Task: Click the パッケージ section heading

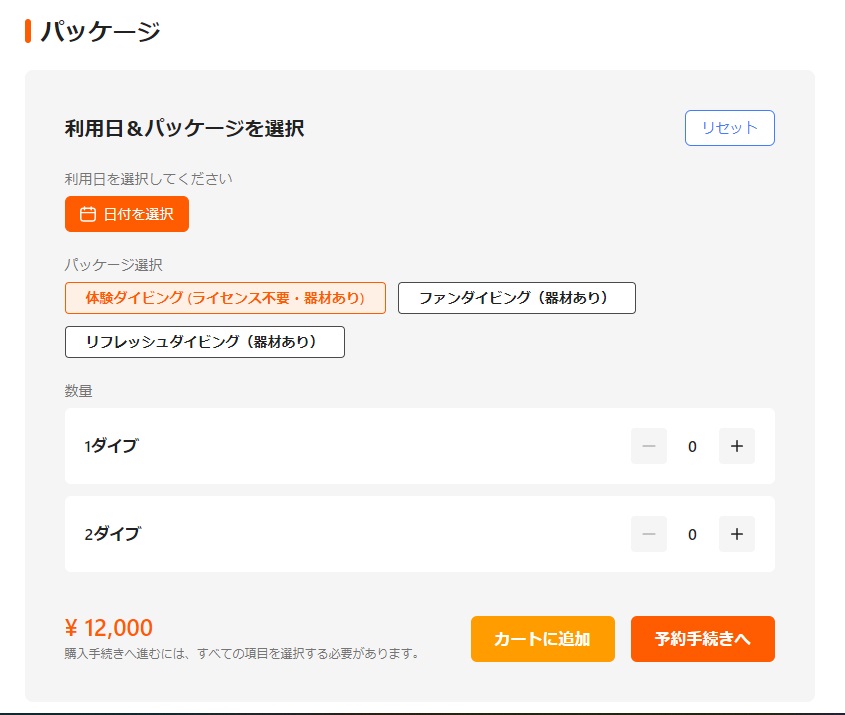Action: [100, 31]
